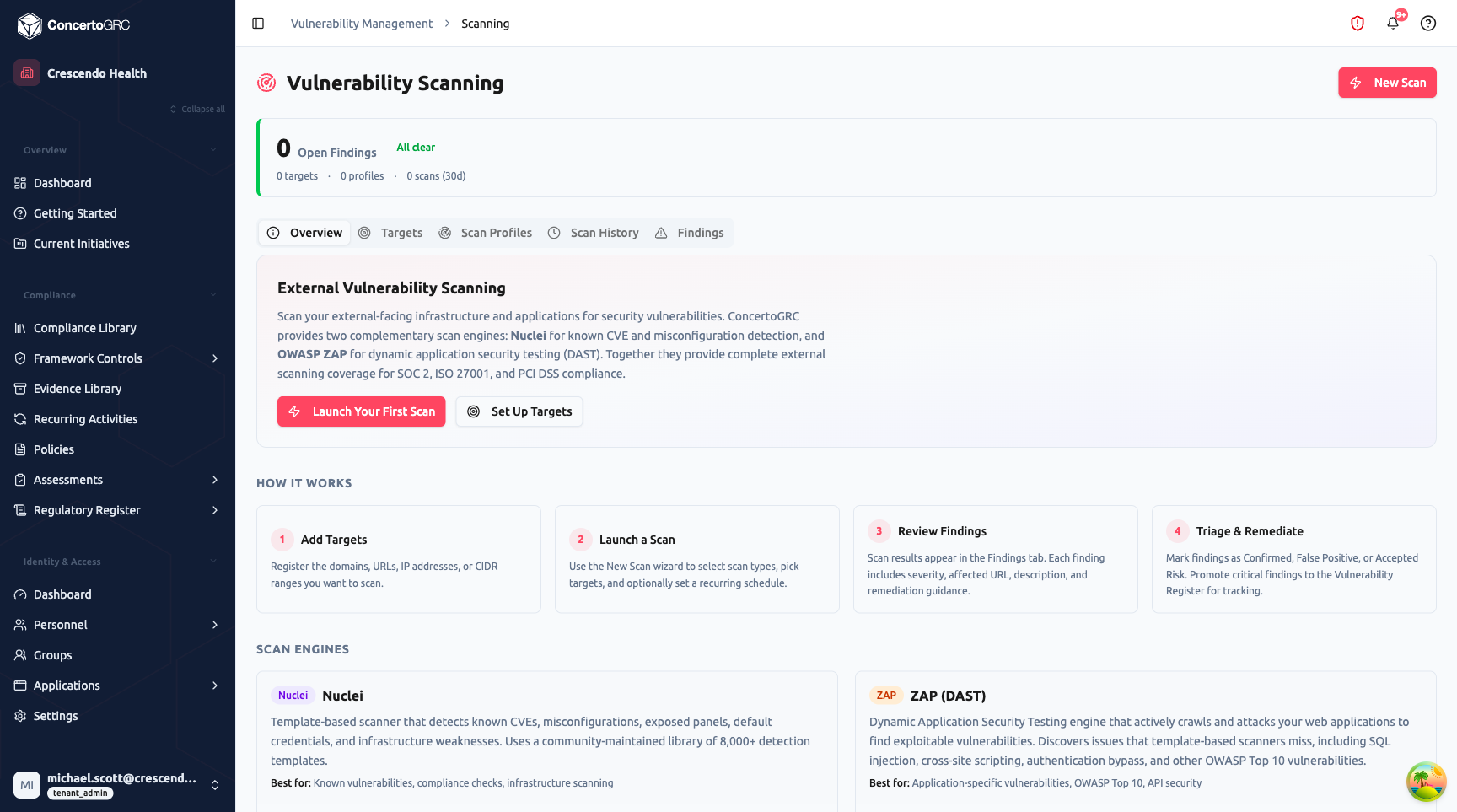Open the palm tree floating widget icon
Screen dimensions: 1457x812
click(x=1426, y=781)
